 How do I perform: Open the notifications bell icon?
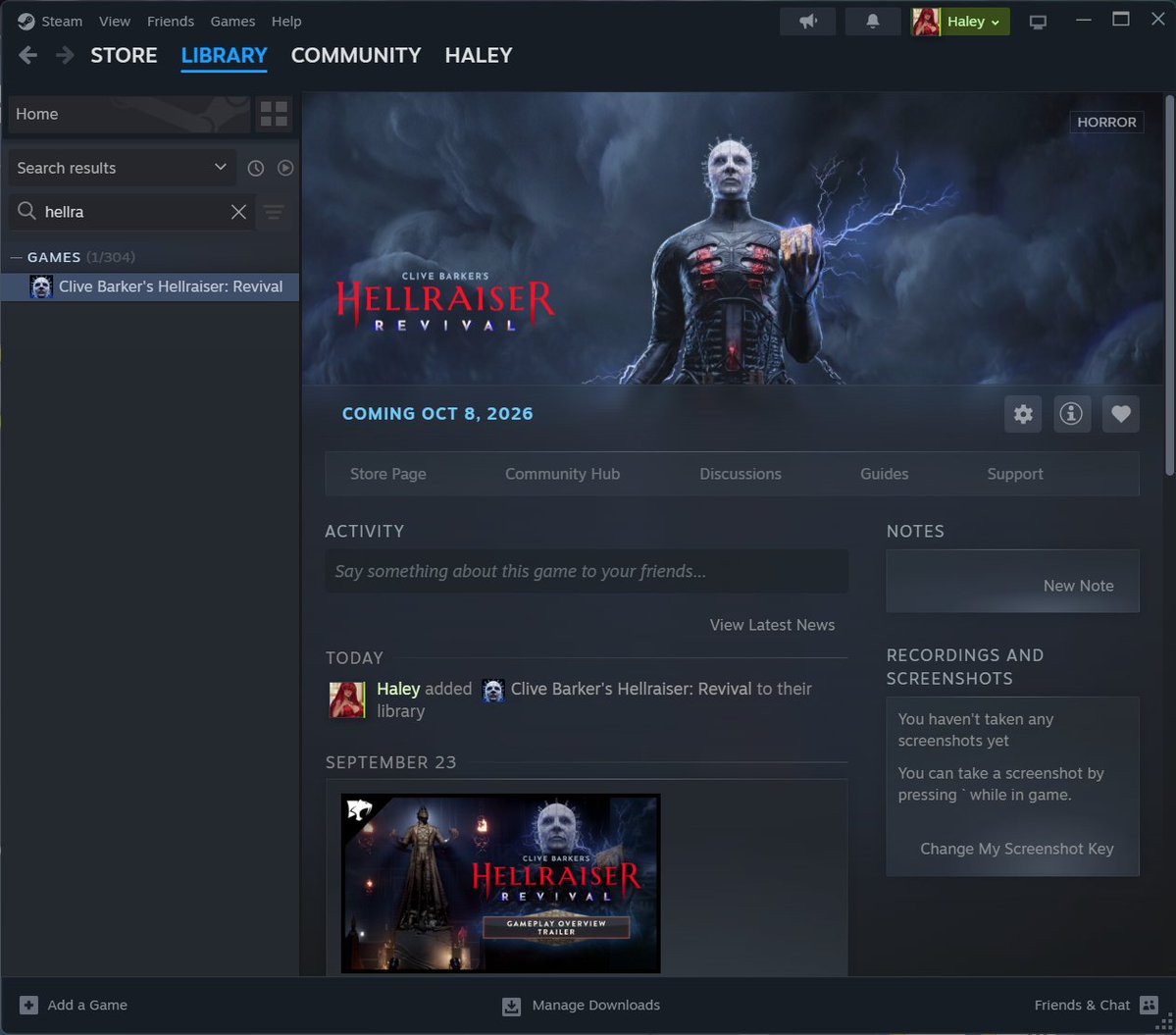[x=872, y=22]
